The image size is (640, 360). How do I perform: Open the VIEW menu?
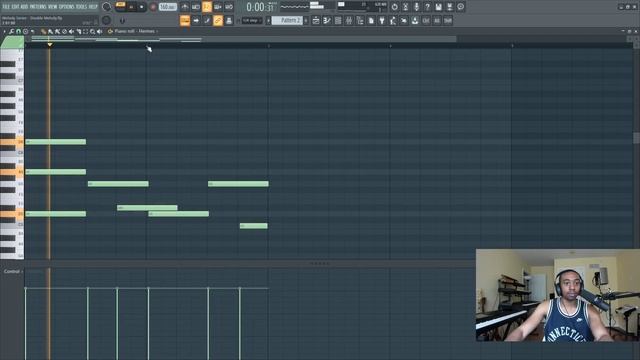click(53, 7)
